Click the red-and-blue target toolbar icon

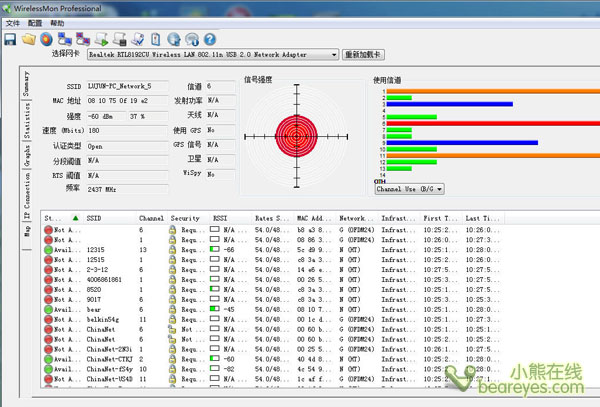point(46,39)
